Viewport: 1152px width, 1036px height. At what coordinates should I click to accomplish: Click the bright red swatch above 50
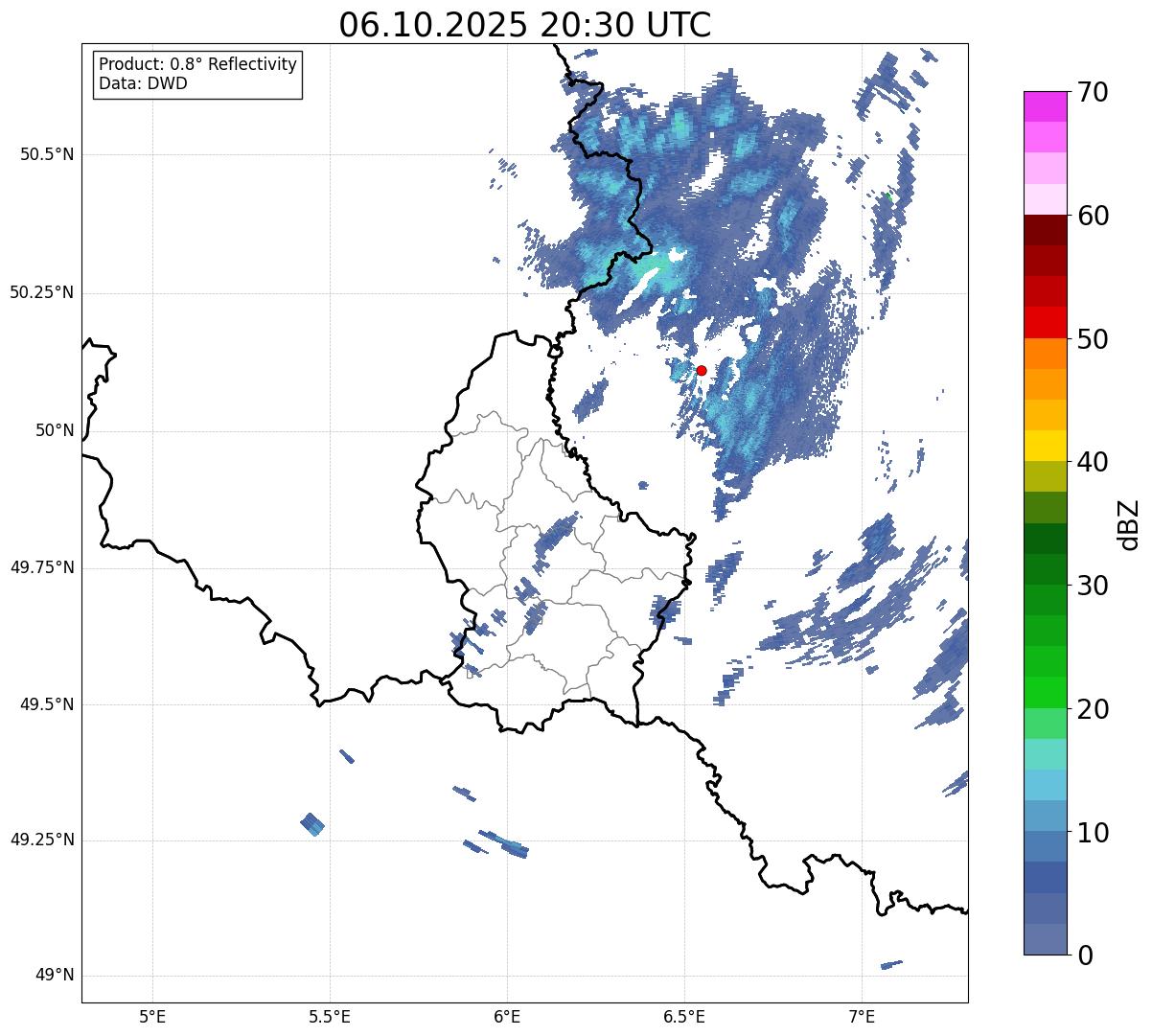coord(1045,323)
